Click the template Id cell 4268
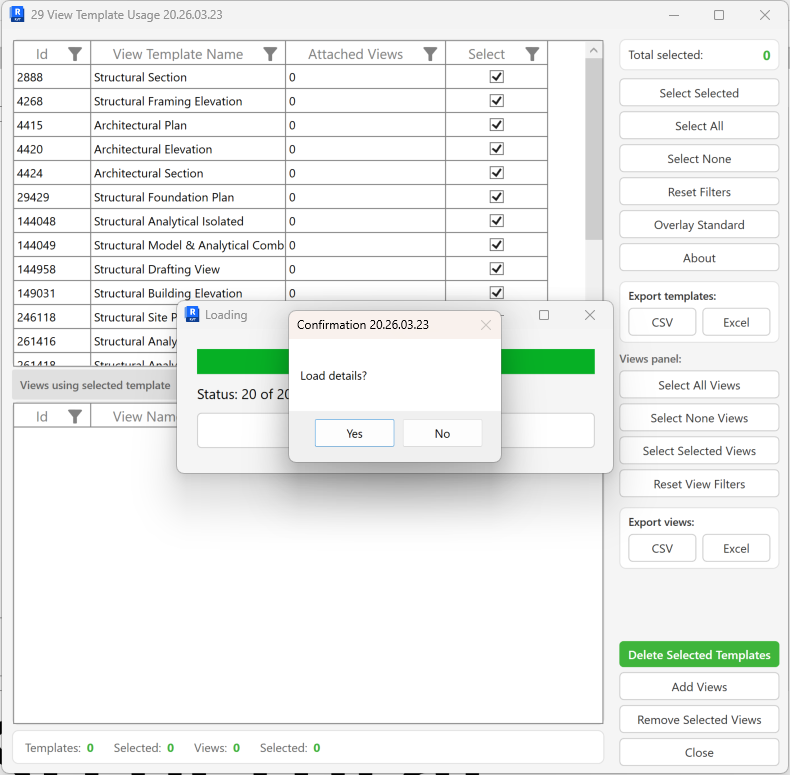The width and height of the screenshot is (790, 775). click(52, 101)
